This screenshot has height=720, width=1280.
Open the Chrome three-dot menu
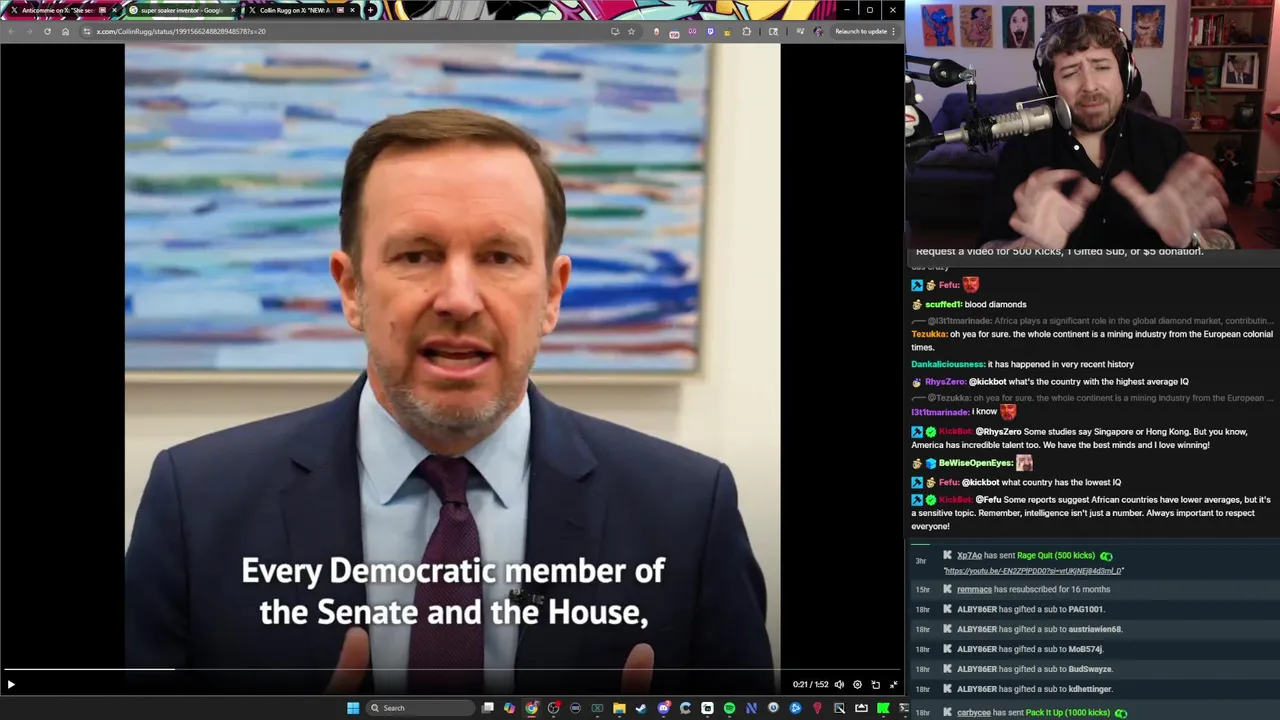[x=894, y=31]
